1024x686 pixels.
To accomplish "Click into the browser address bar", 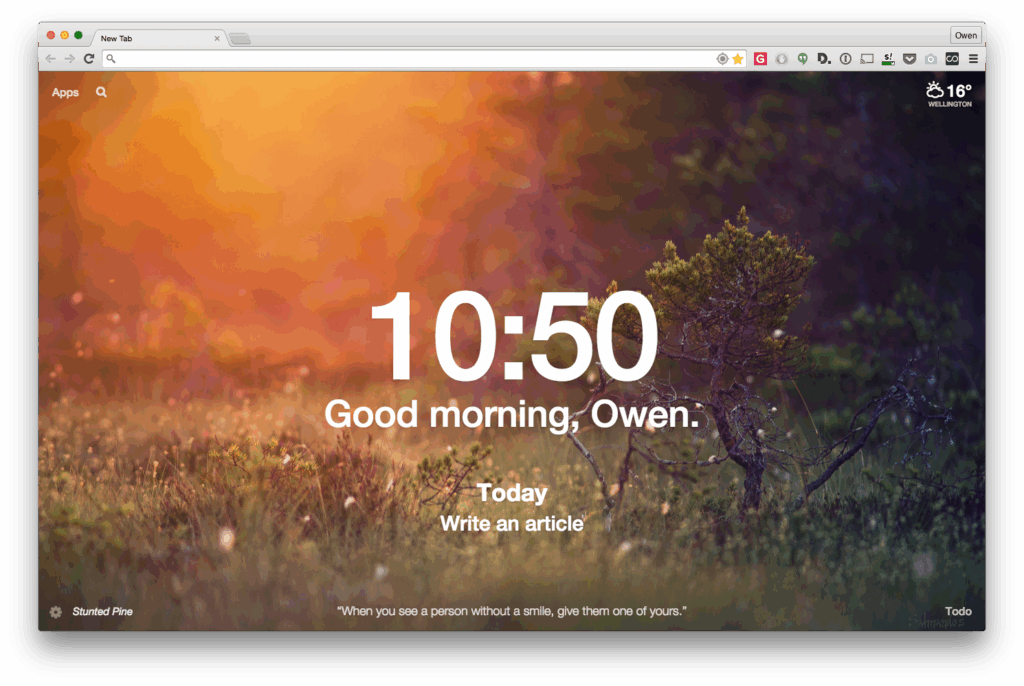I will coord(411,59).
